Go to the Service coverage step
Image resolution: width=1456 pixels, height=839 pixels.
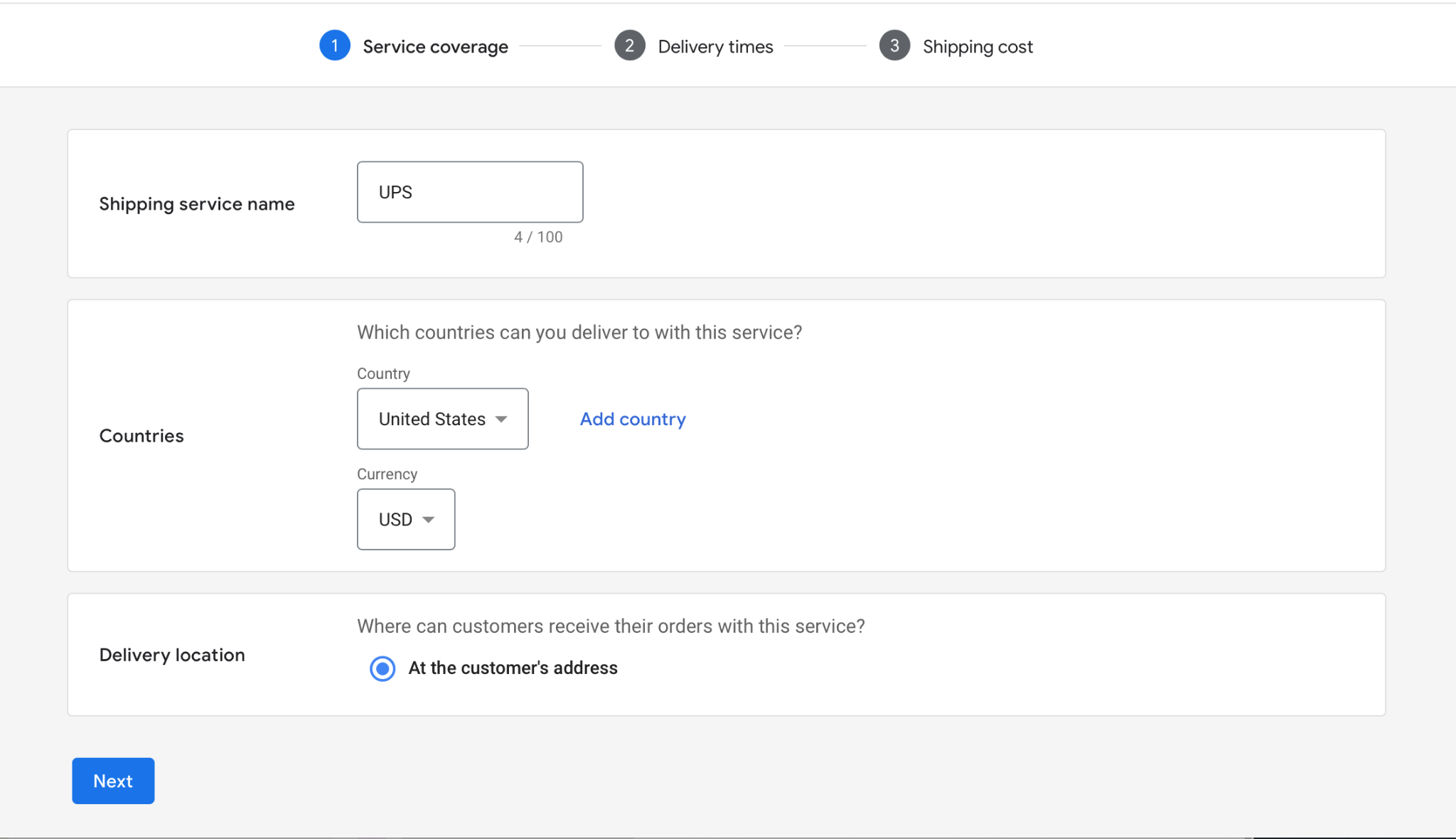pos(435,47)
